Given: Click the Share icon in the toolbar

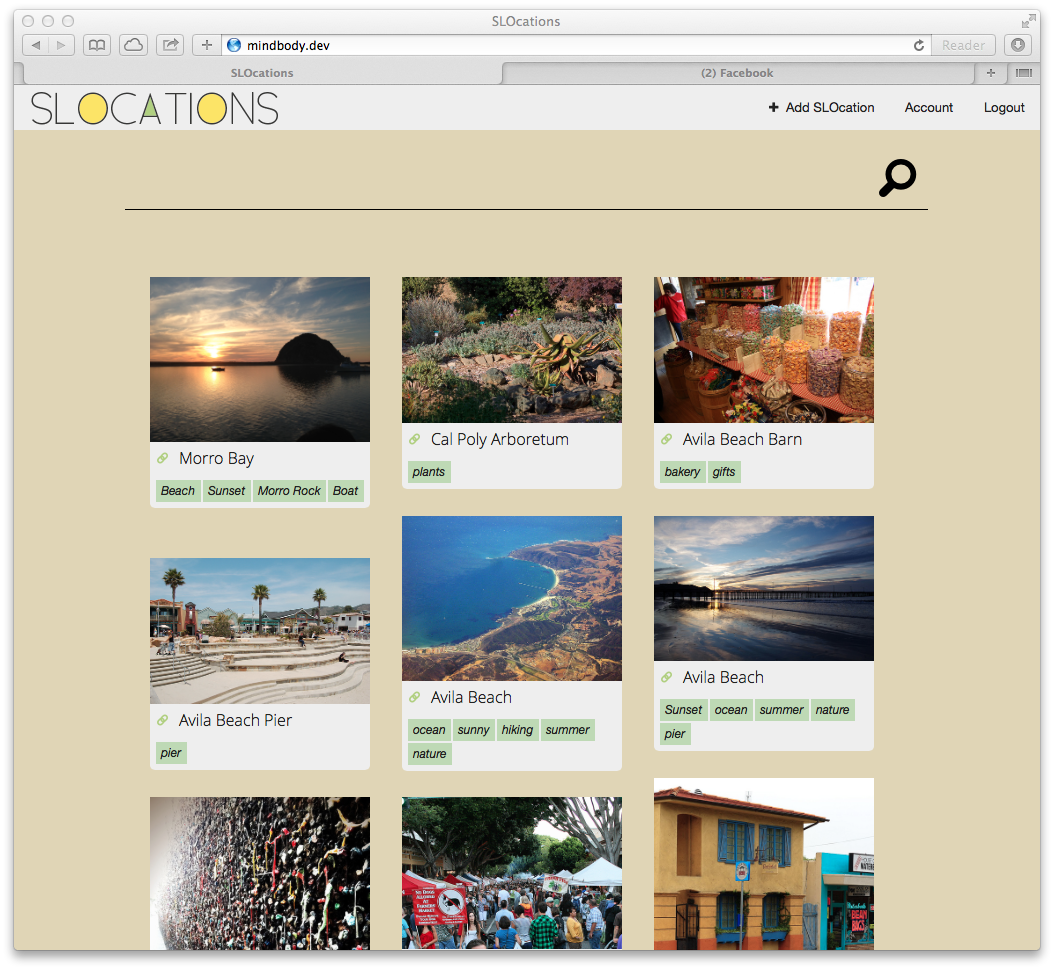Looking at the screenshot, I should (170, 45).
